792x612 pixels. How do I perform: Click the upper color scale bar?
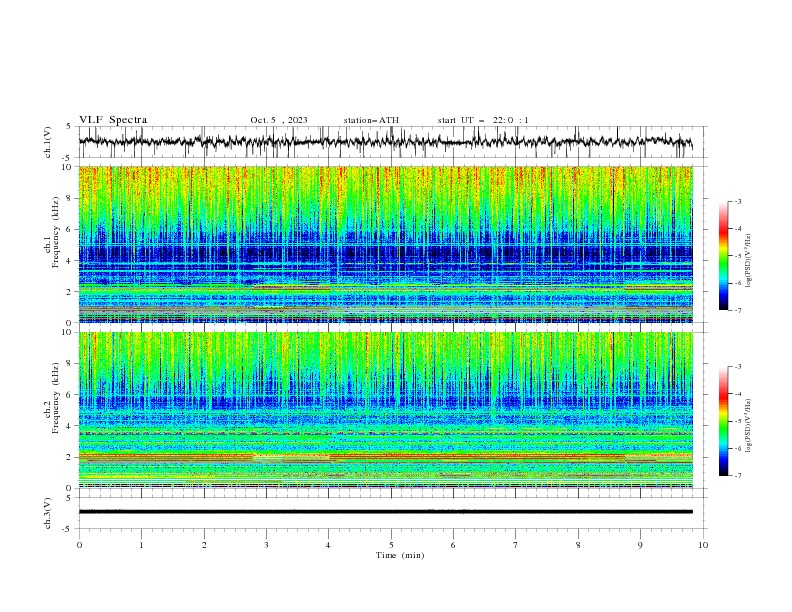(723, 256)
